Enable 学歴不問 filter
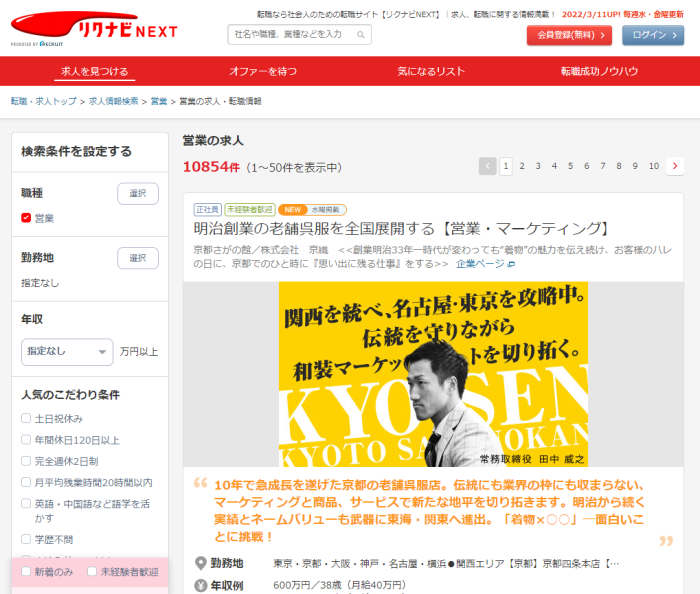This screenshot has width=700, height=594. point(26,539)
